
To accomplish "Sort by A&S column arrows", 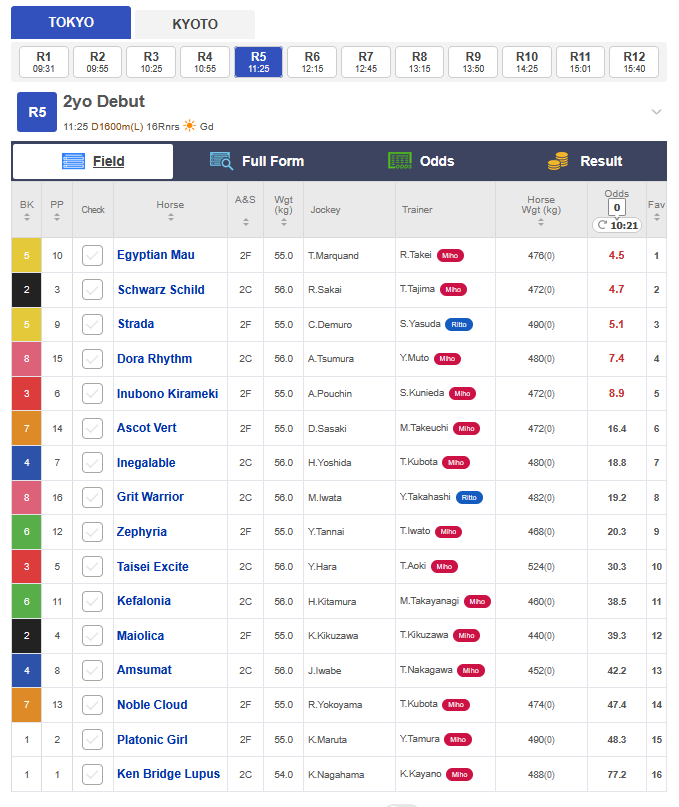I will pyautogui.click(x=246, y=222).
